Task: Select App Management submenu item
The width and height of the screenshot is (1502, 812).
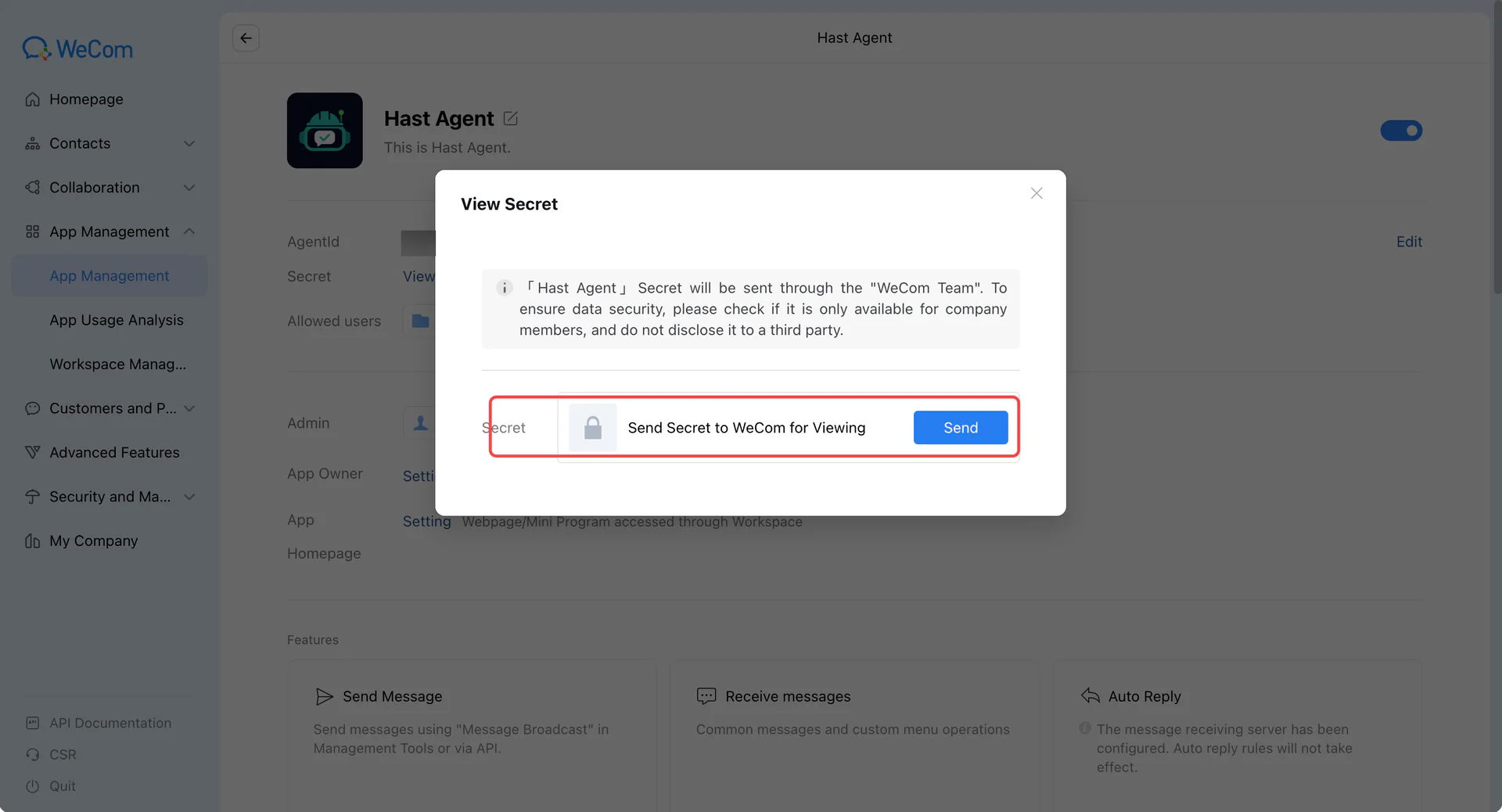Action: click(110, 276)
